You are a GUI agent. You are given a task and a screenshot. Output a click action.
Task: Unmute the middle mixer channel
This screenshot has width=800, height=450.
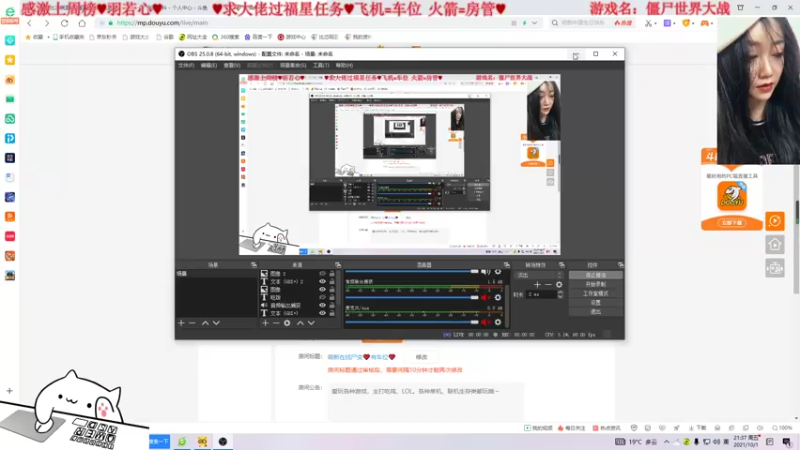tap(485, 297)
